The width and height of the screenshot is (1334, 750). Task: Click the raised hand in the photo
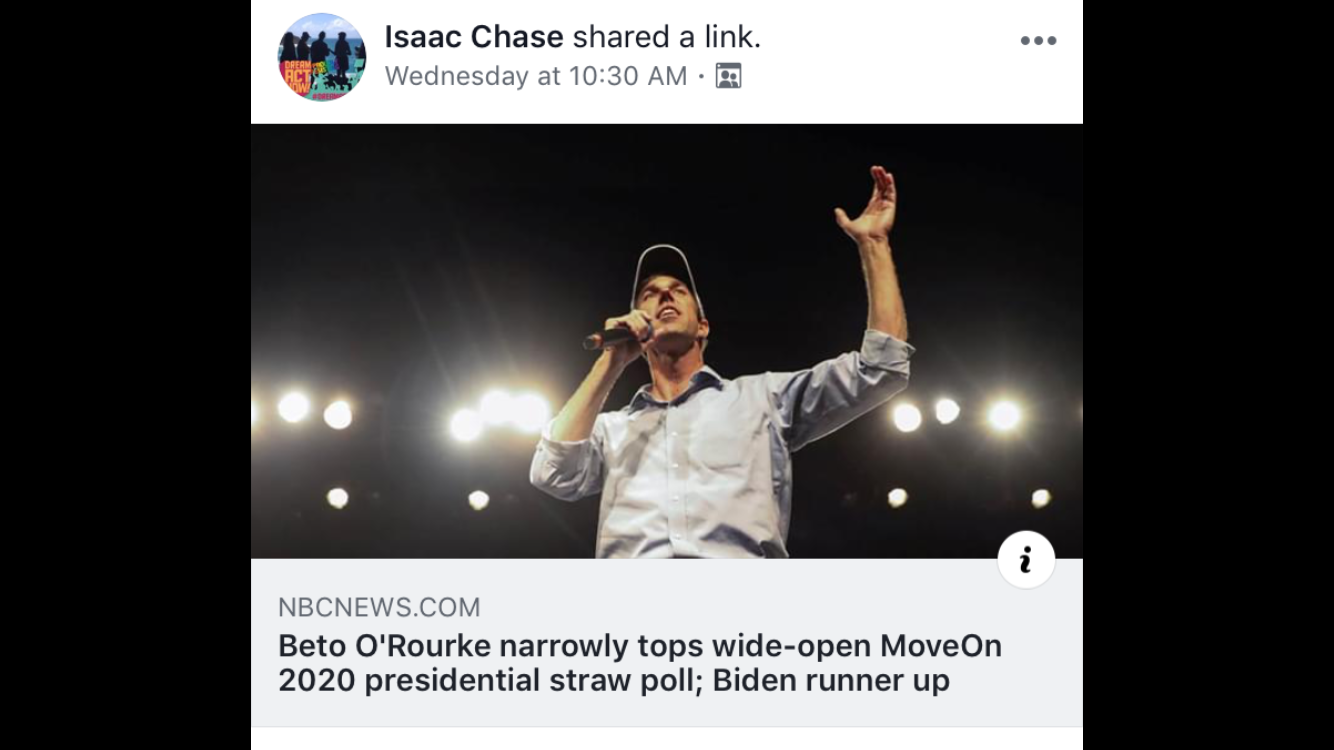pos(868,204)
